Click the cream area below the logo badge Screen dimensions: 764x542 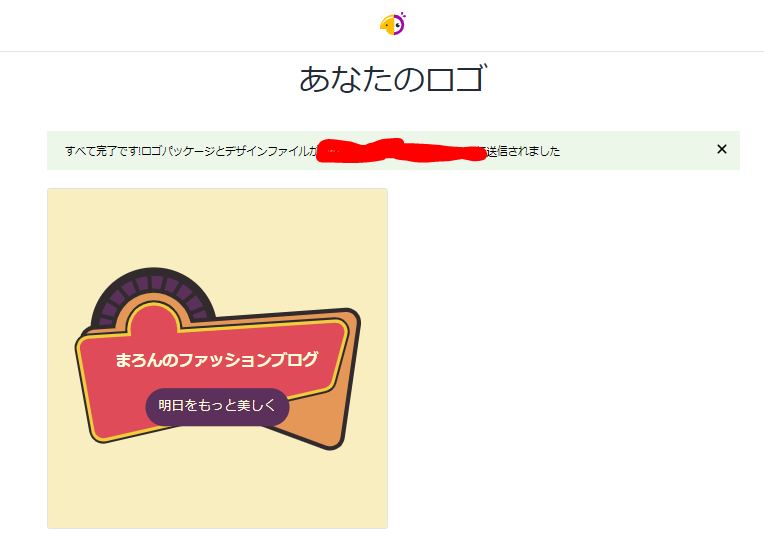tap(217, 487)
